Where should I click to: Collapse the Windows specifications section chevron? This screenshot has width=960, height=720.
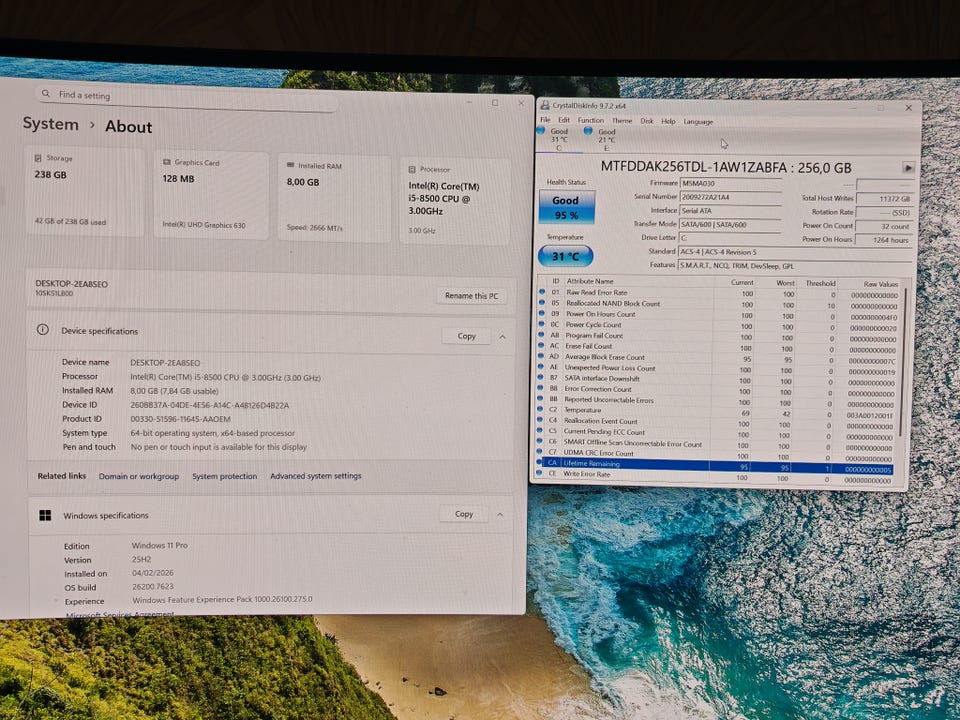(500, 515)
